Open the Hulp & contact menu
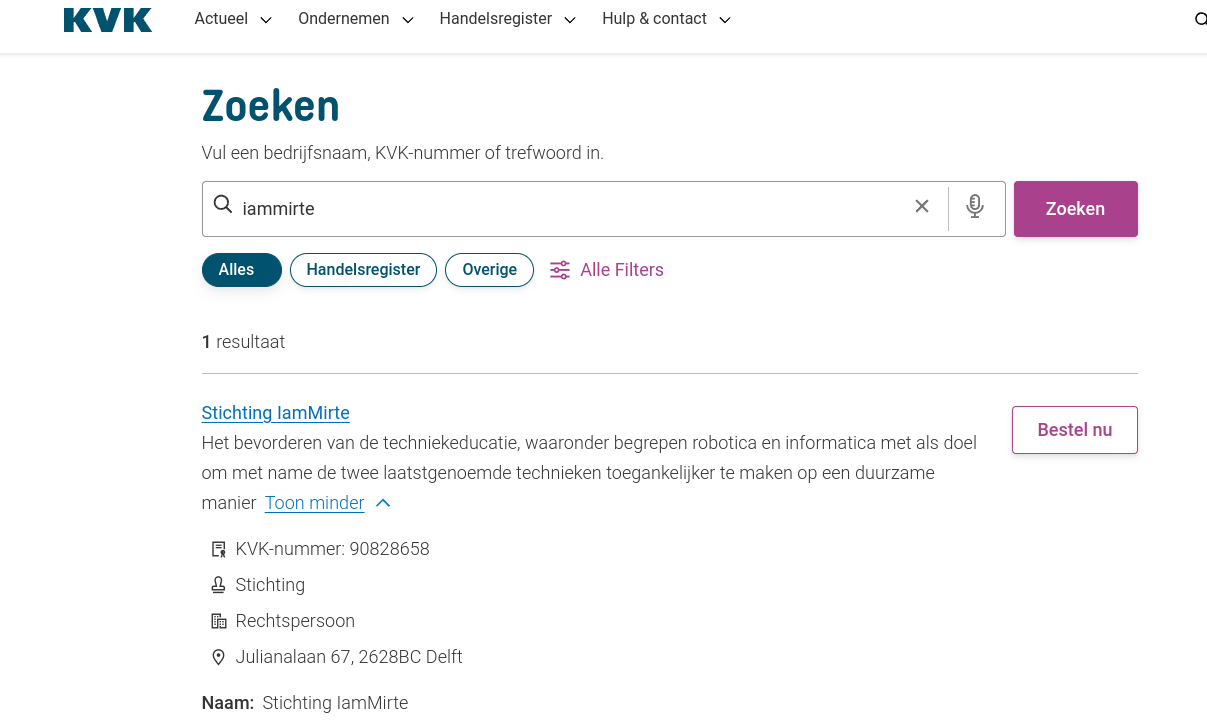Viewport: 1207px width, 722px height. [x=666, y=19]
